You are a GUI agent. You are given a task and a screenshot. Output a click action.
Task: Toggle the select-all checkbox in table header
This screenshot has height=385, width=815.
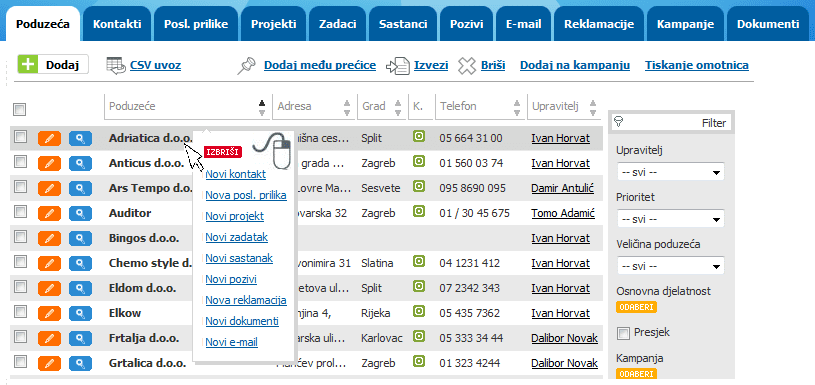[20, 110]
